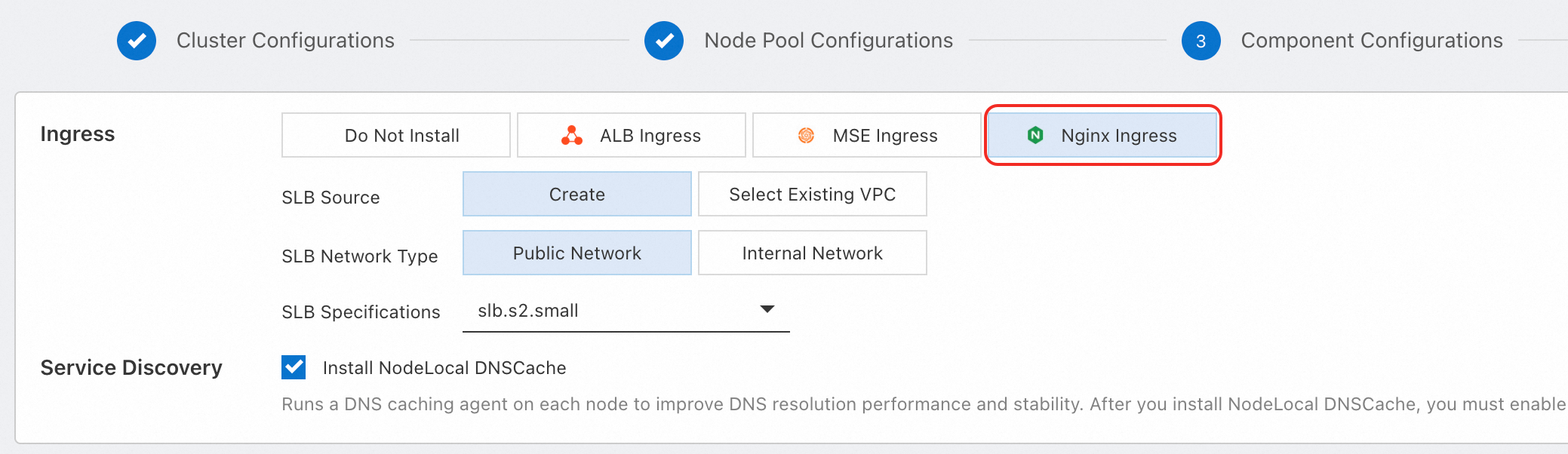Viewport: 1568px width, 454px height.
Task: Click Node Pool Configurations checkmark icon
Action: tap(664, 41)
